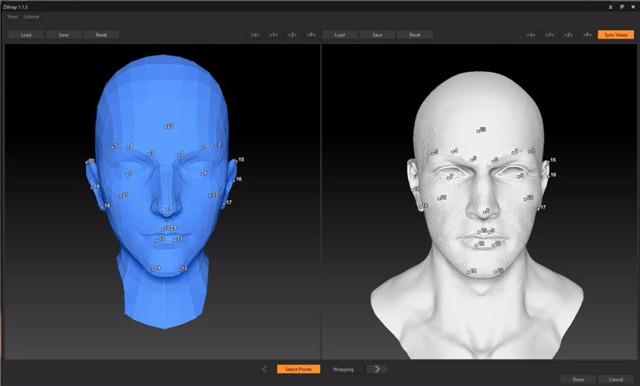Toggle the Sync Views button
Viewport: 640px width, 386px height.
point(616,35)
